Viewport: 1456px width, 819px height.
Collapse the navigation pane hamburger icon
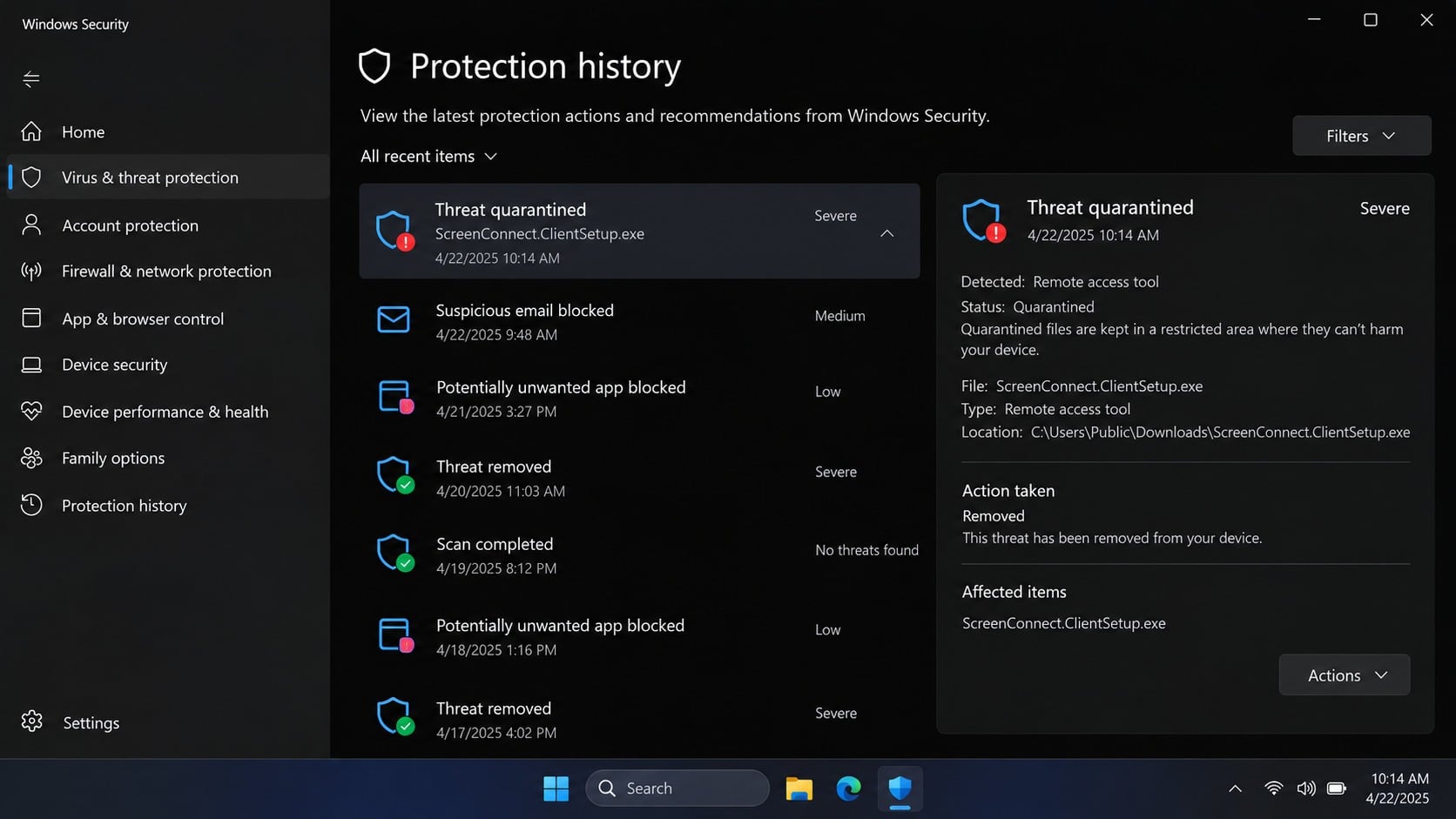click(31, 79)
